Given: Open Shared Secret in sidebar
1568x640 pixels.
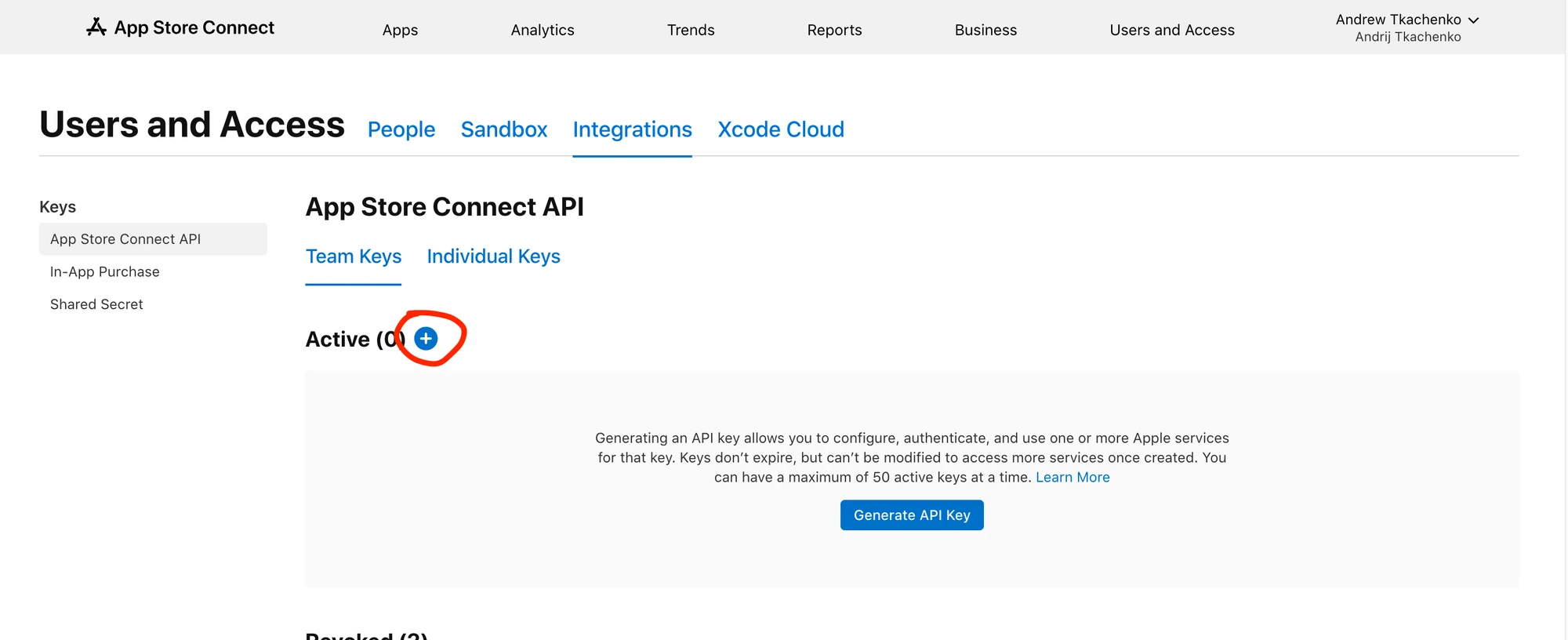Looking at the screenshot, I should [96, 304].
